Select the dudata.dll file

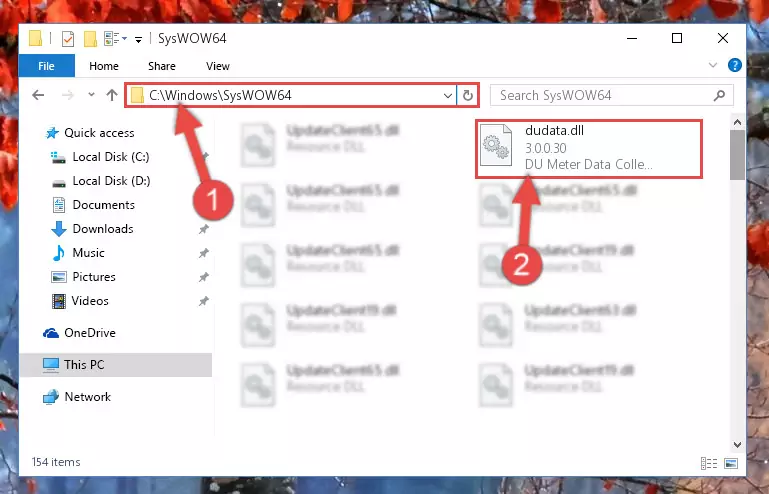pyautogui.click(x=589, y=148)
